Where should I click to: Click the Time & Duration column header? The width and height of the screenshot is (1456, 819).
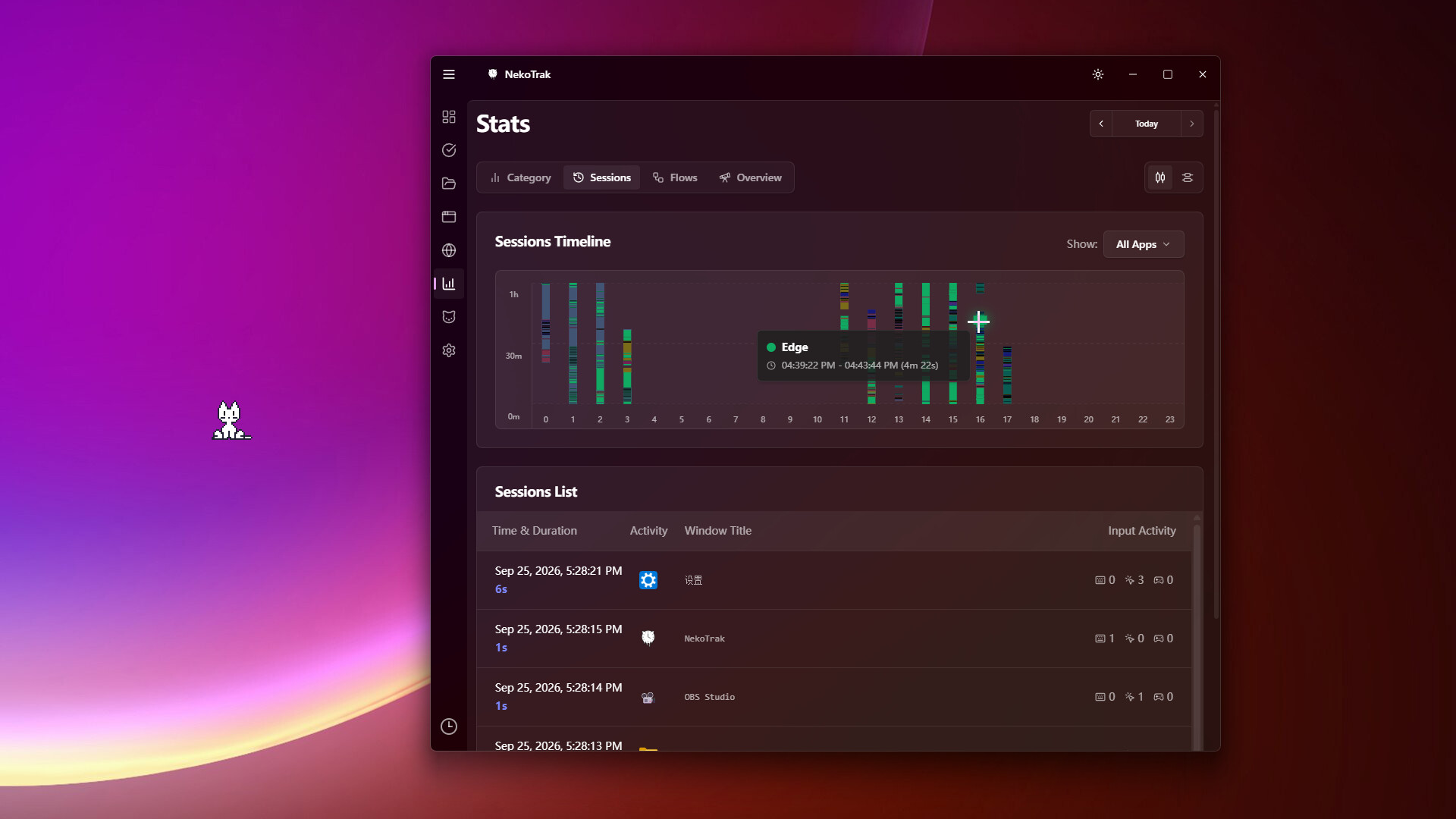point(535,531)
